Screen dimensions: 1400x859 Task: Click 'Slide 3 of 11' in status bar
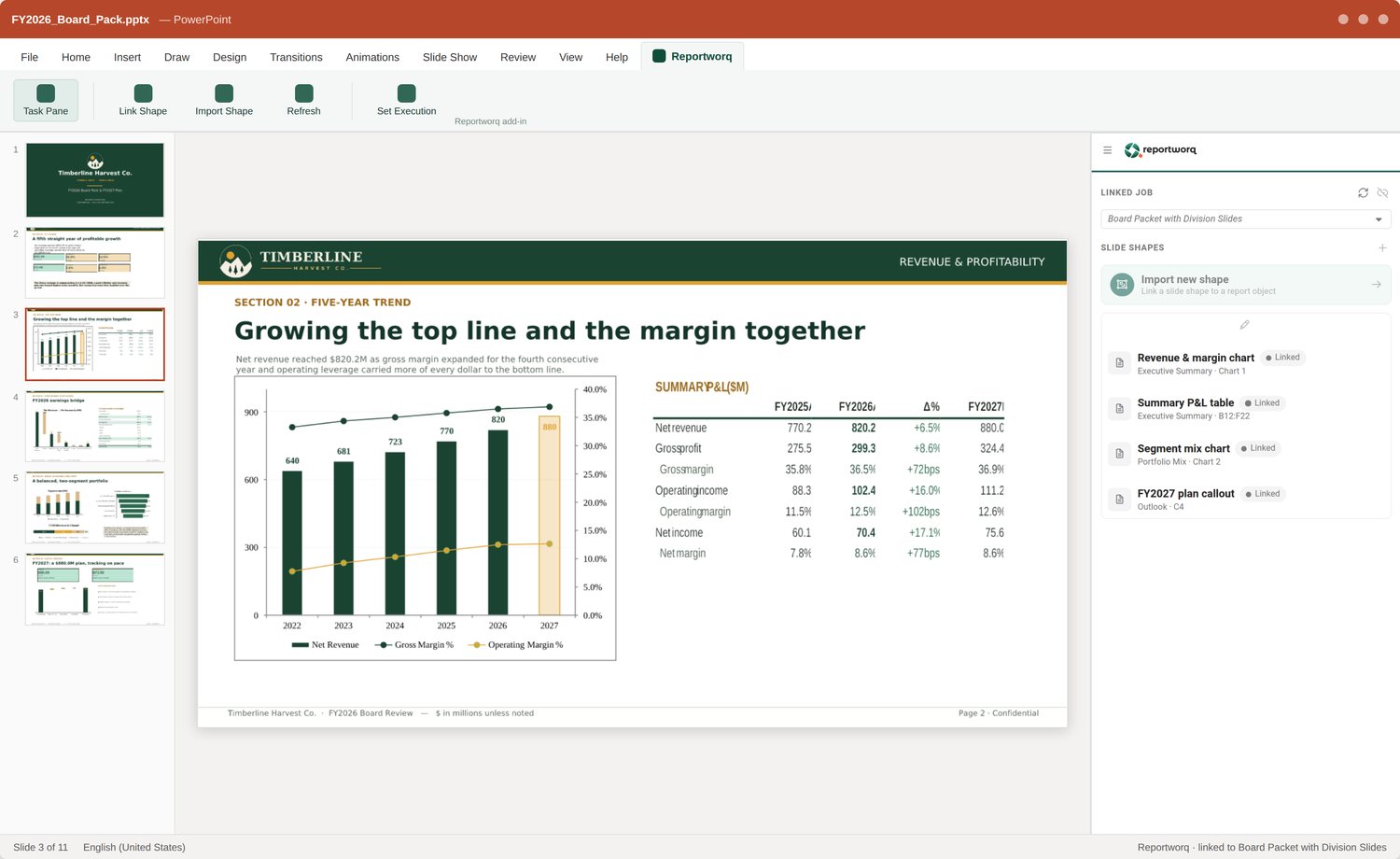click(x=40, y=847)
